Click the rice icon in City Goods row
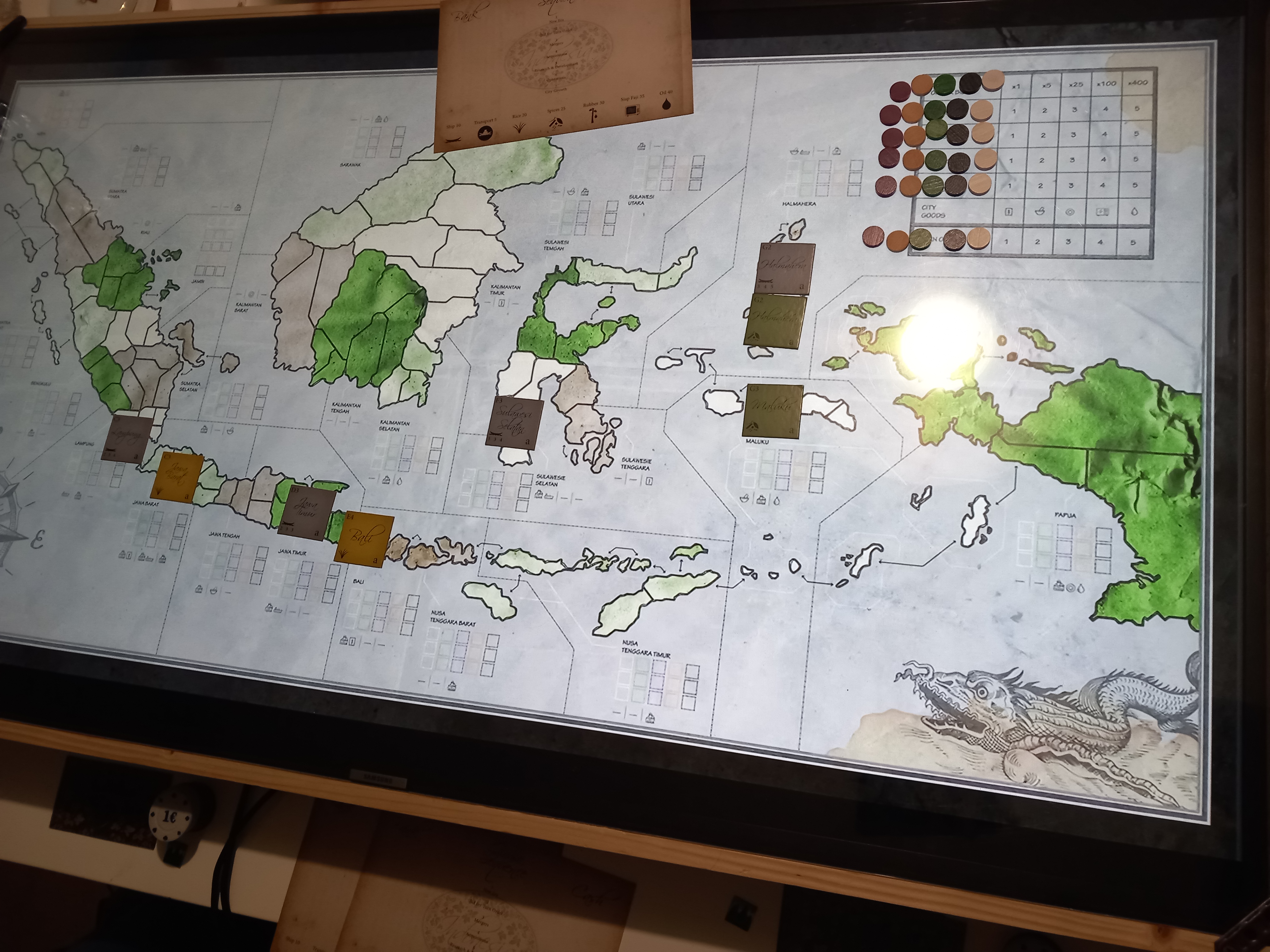Screen dimensions: 1270x952 point(1009,212)
